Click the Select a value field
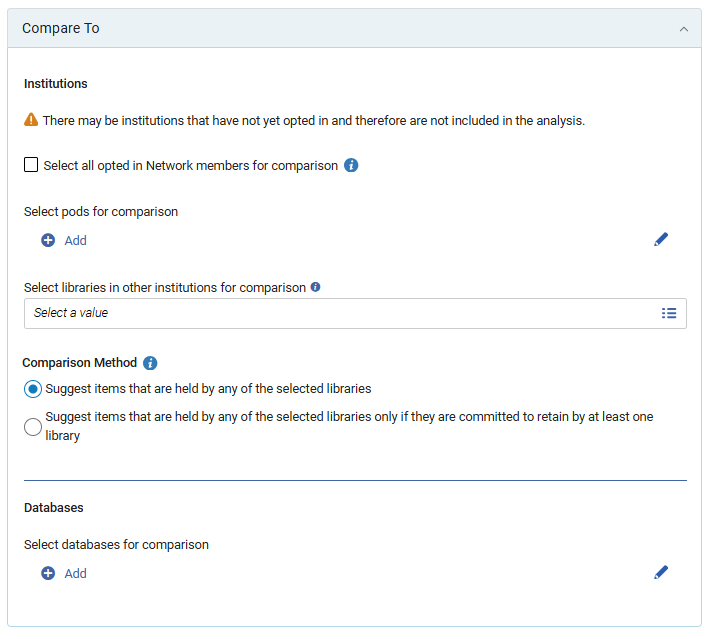Image resolution: width=709 pixels, height=639 pixels. click(x=355, y=313)
